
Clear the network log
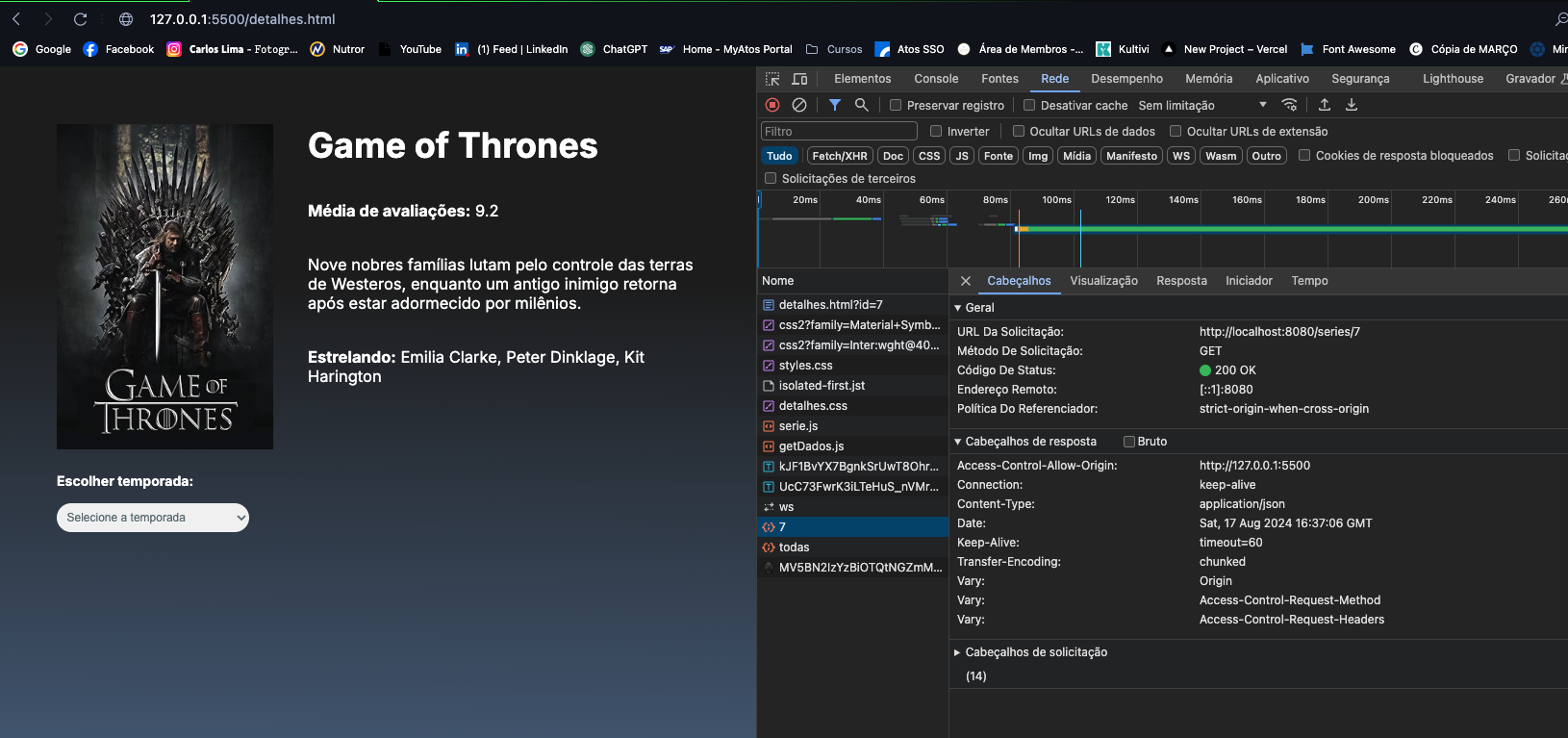point(799,105)
